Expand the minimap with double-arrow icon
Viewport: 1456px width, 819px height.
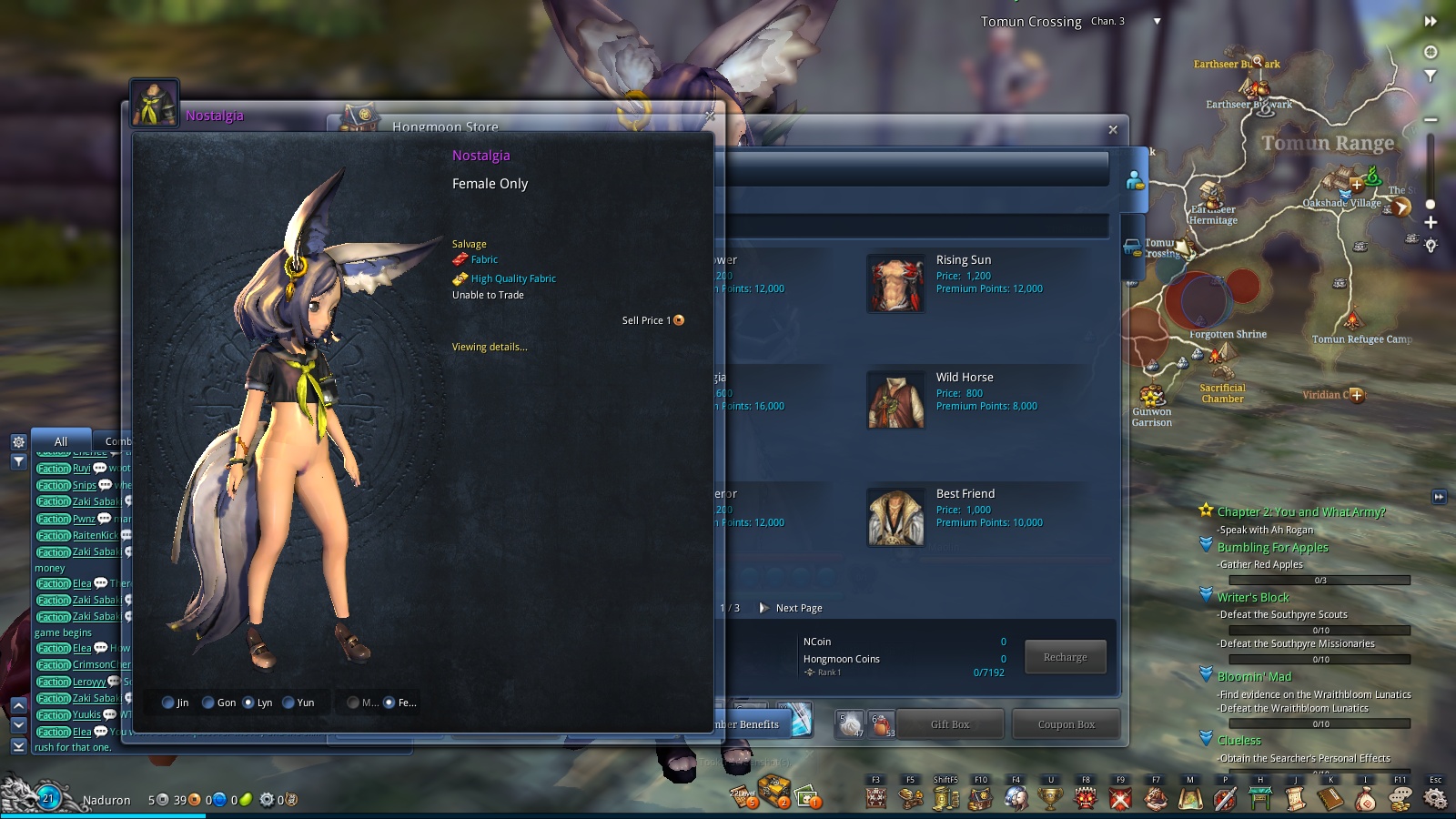[1431, 22]
